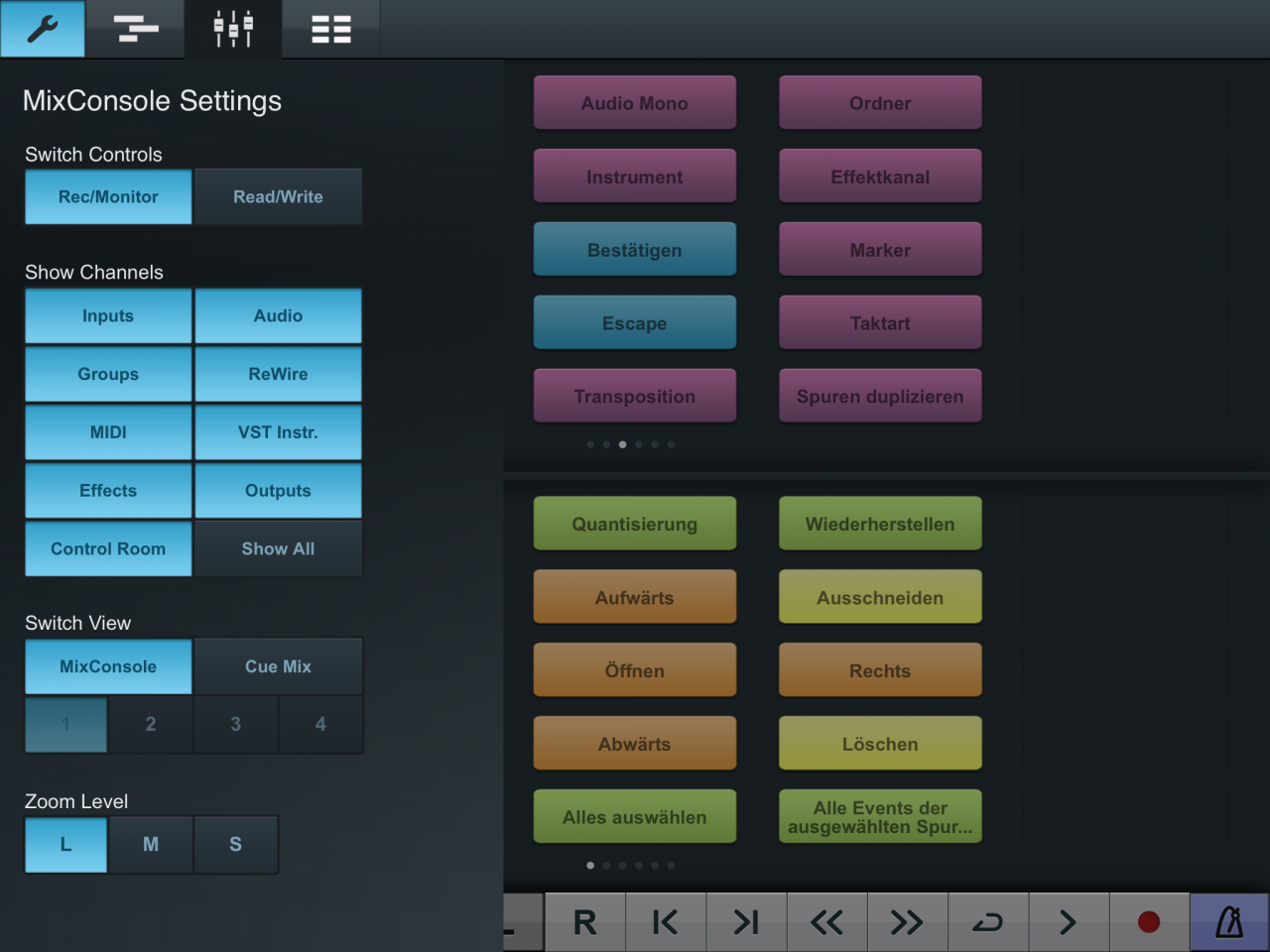Viewport: 1270px width, 952px height.
Task: Click the Wiederherstellen button
Action: (x=880, y=524)
